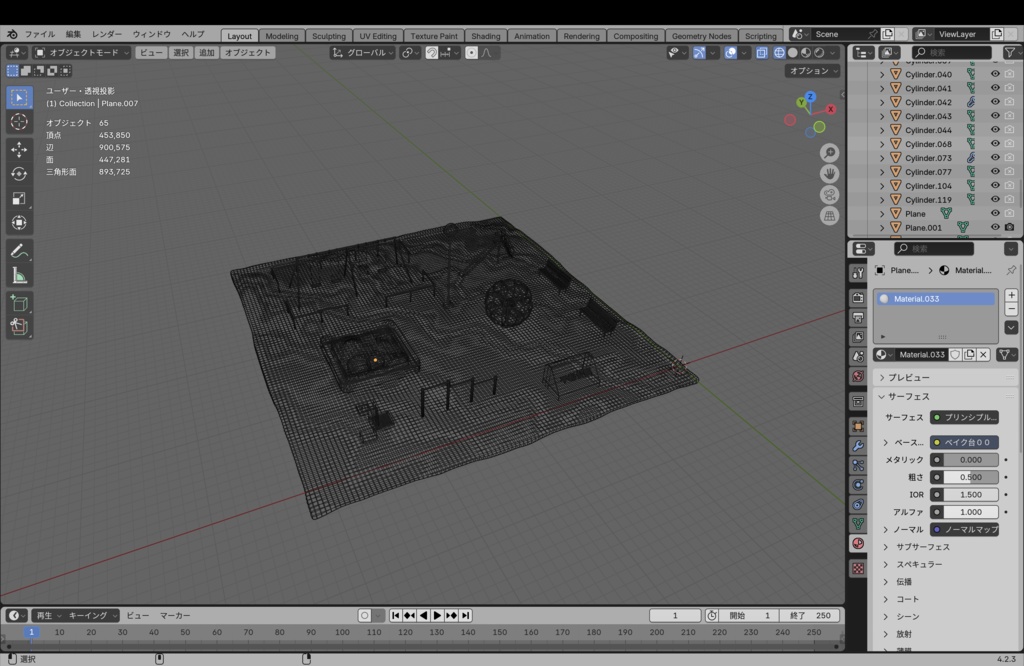
Task: Toggle camera view with the camera icon
Action: coord(829,195)
